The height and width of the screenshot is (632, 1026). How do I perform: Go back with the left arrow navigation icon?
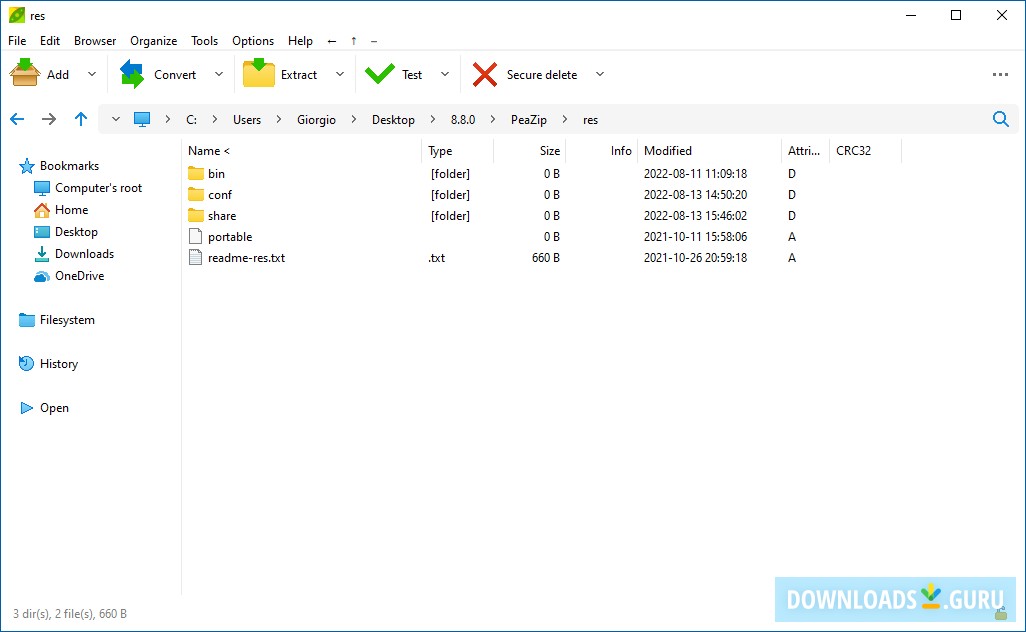pos(17,119)
